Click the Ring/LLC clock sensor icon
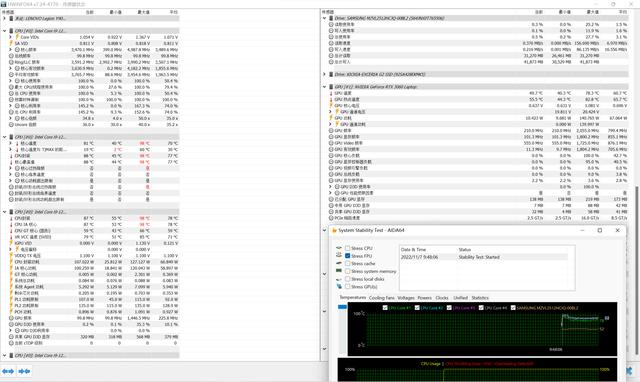This screenshot has width=640, height=382. coord(11,62)
